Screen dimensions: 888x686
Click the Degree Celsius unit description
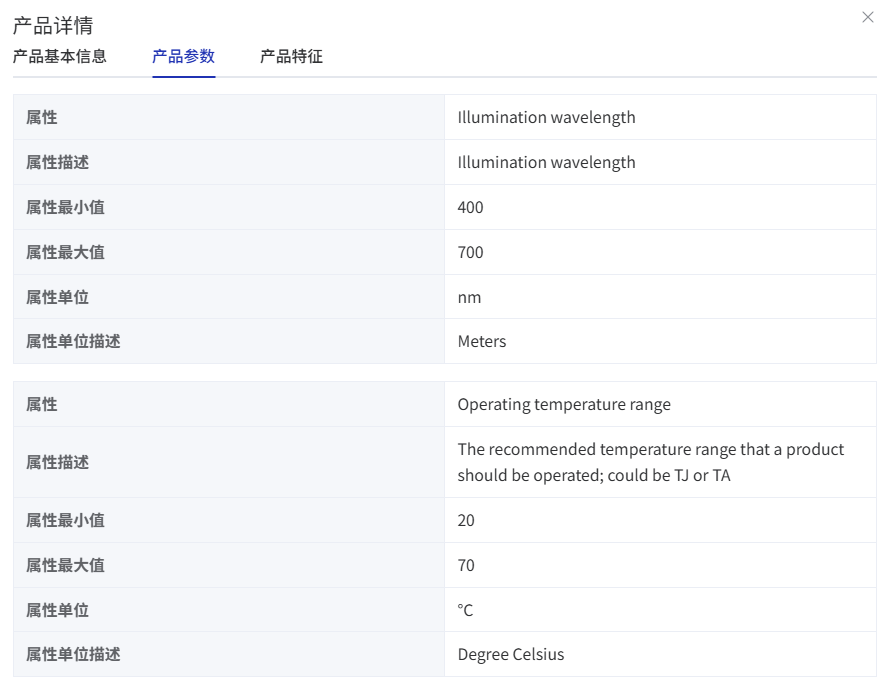[511, 654]
